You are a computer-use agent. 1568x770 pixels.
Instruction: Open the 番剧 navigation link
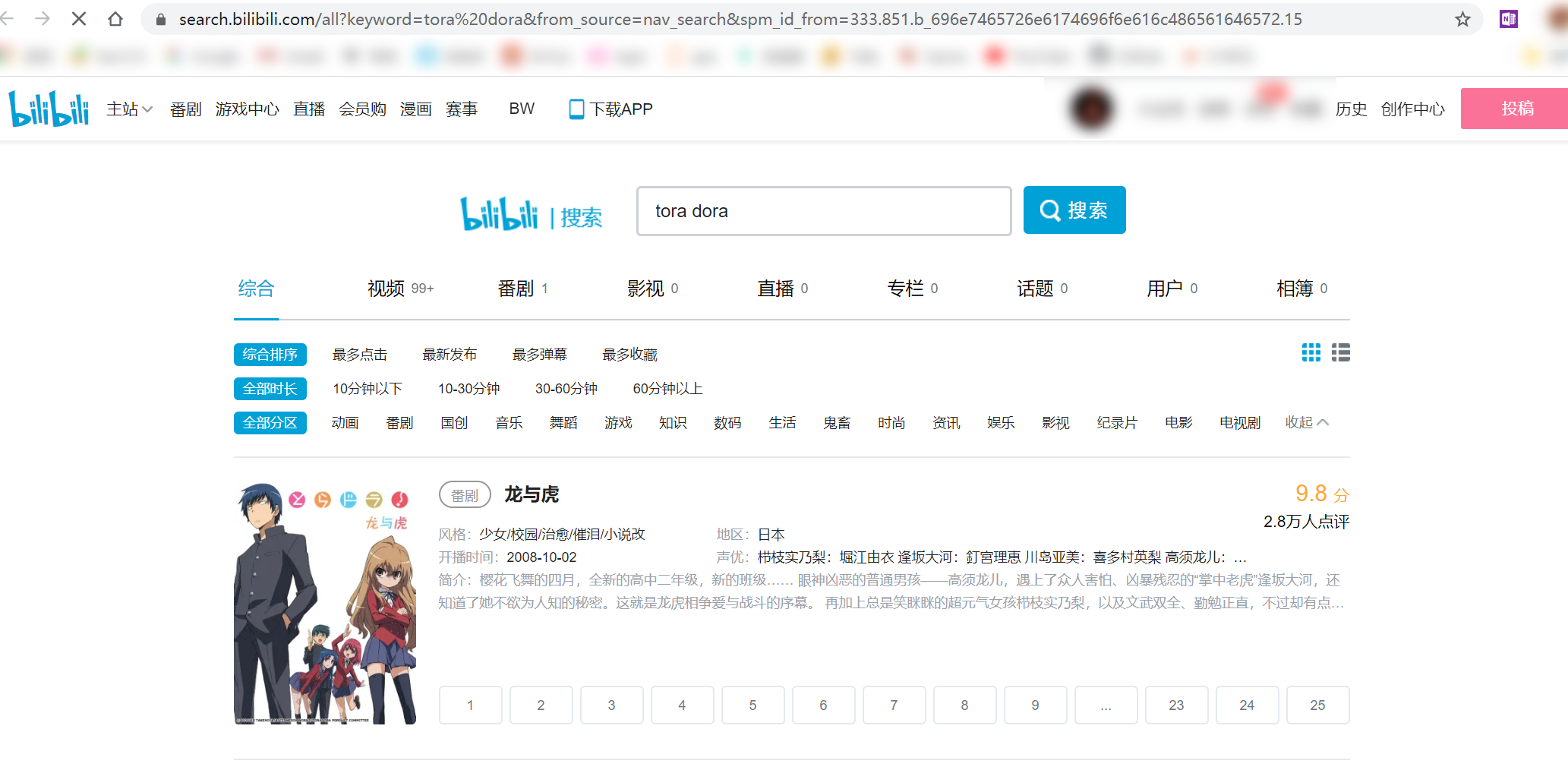tap(185, 109)
